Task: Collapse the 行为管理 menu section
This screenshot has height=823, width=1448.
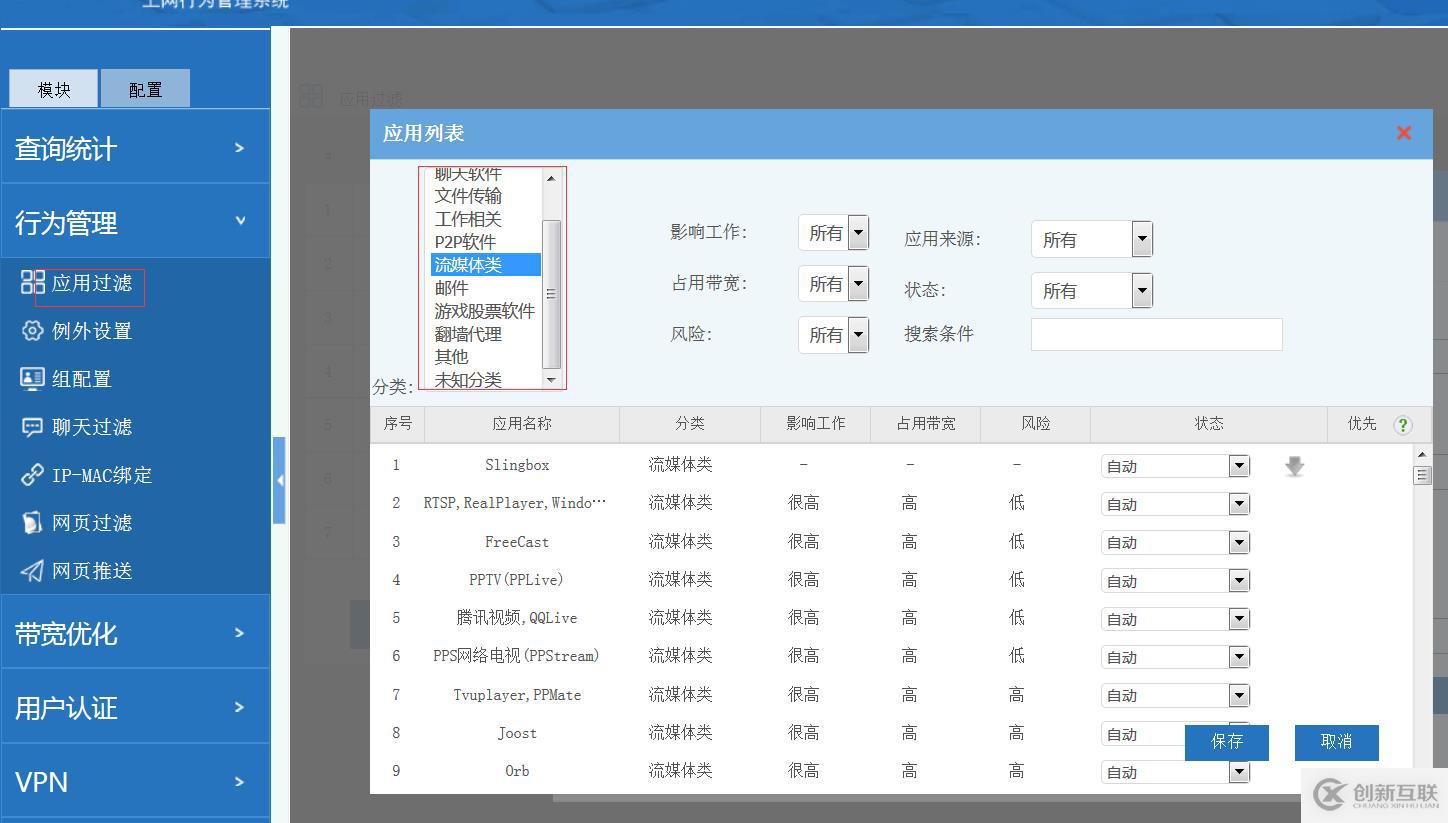Action: tap(135, 221)
